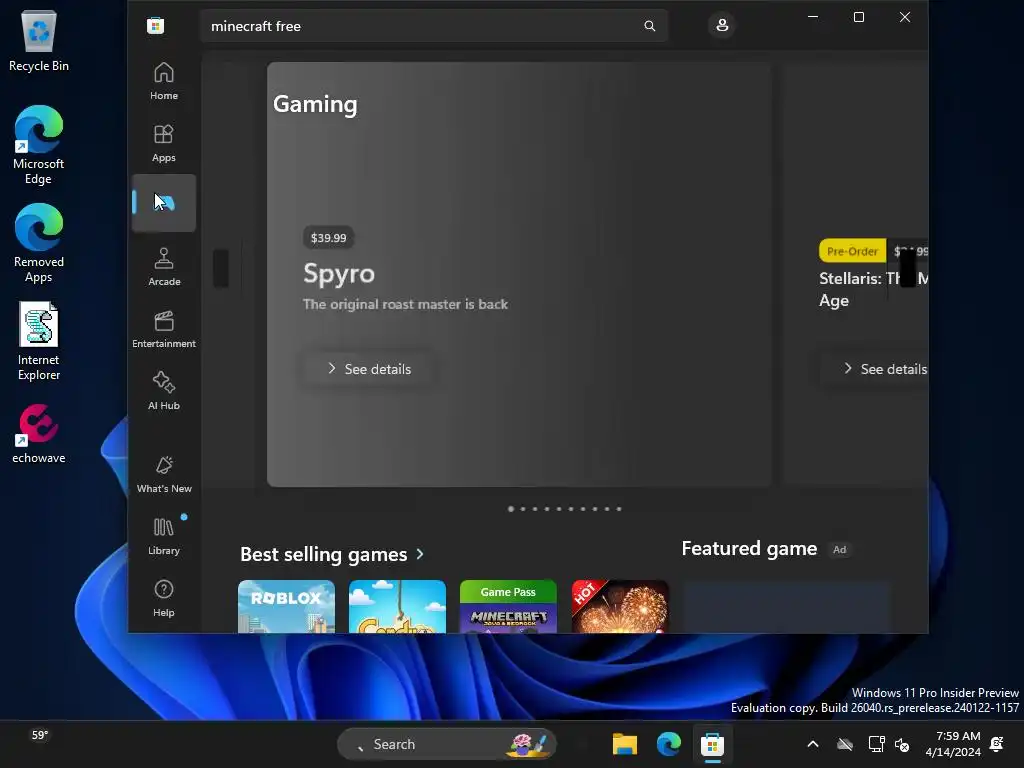Expand Best selling games via chevron arrow
The image size is (1024, 768).
420,554
